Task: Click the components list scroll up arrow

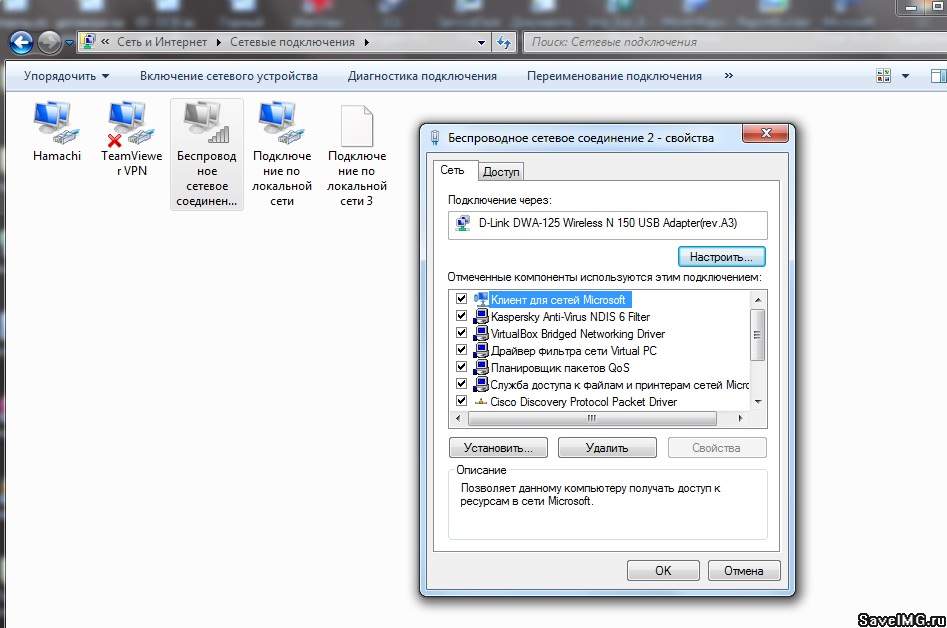Action: (758, 300)
